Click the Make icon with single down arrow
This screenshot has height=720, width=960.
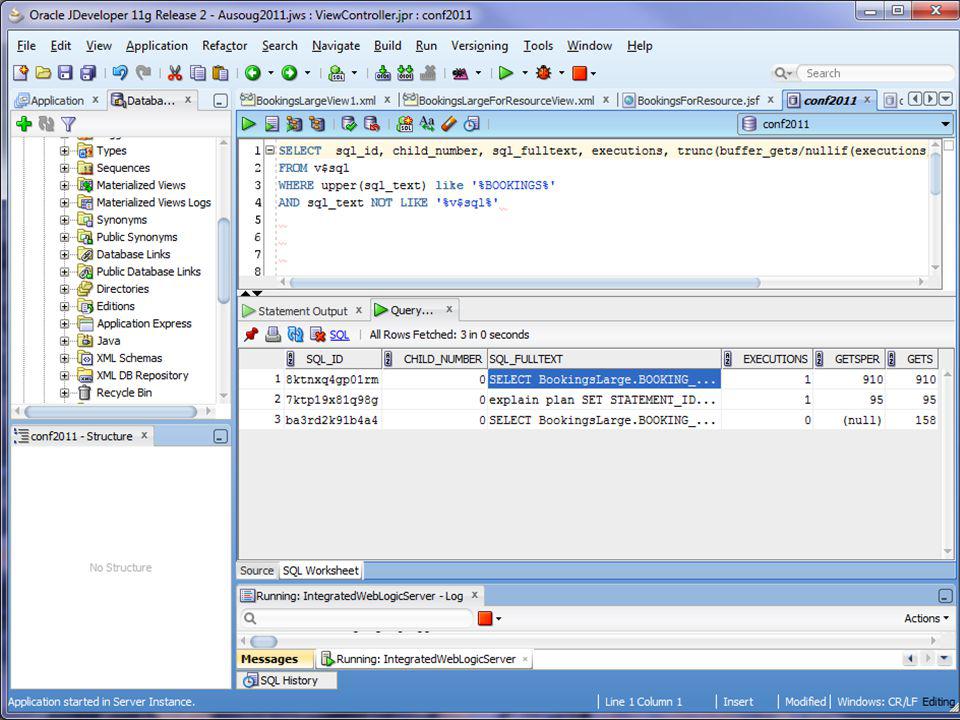pos(383,73)
